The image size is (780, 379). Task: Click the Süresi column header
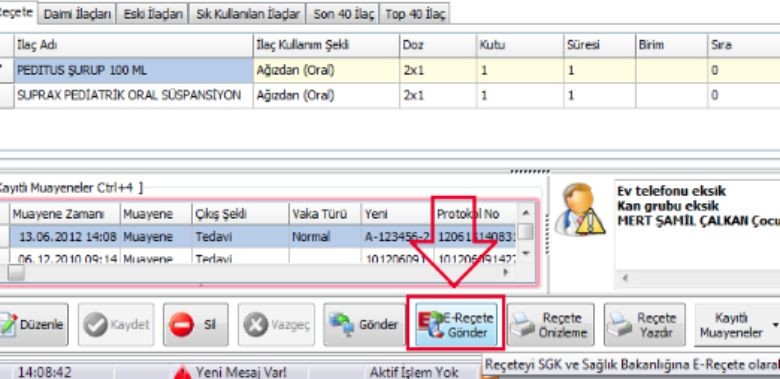[599, 45]
